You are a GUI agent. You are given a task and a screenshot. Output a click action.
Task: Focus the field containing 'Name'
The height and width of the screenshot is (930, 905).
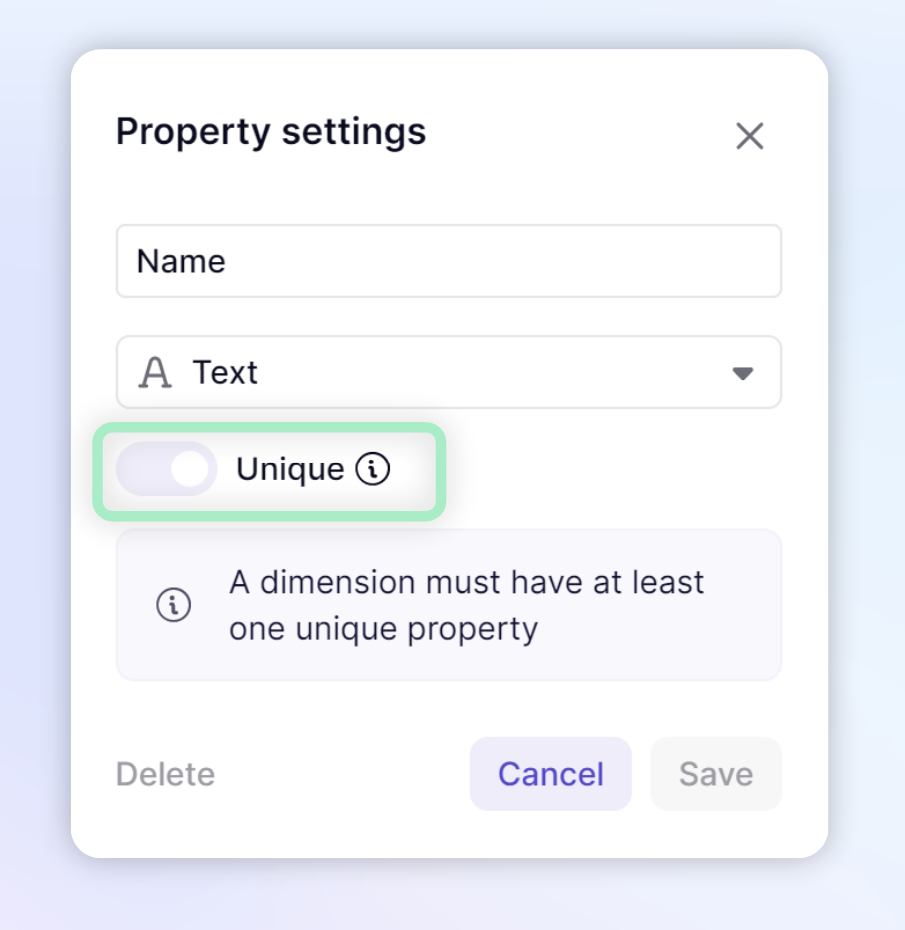pos(449,261)
